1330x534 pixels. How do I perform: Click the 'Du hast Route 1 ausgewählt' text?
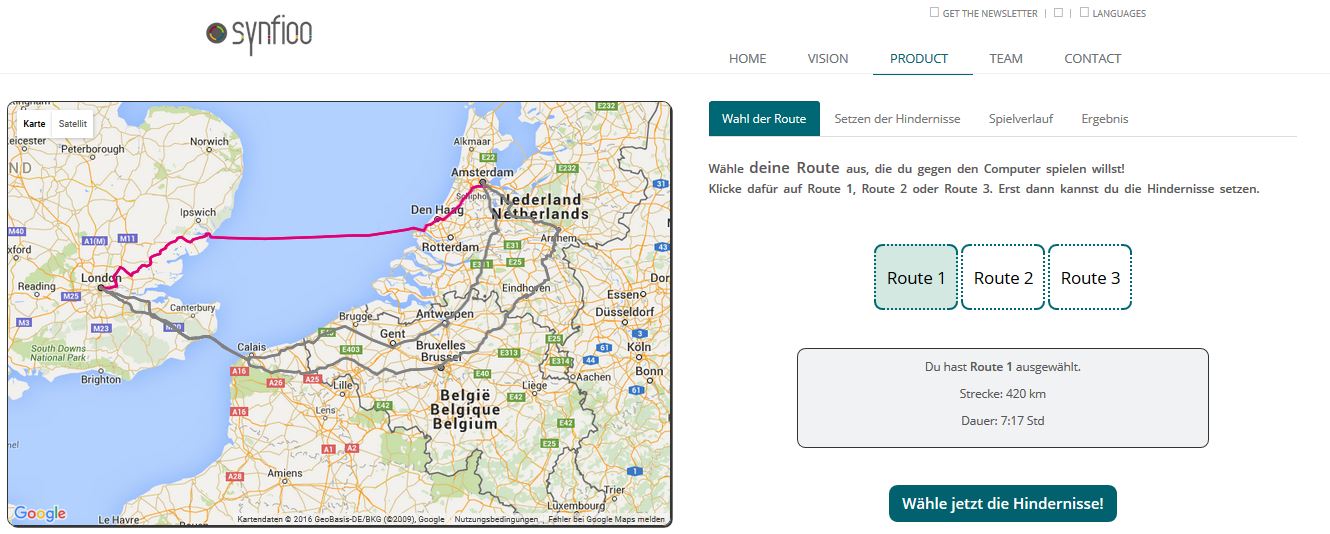[x=1003, y=367]
